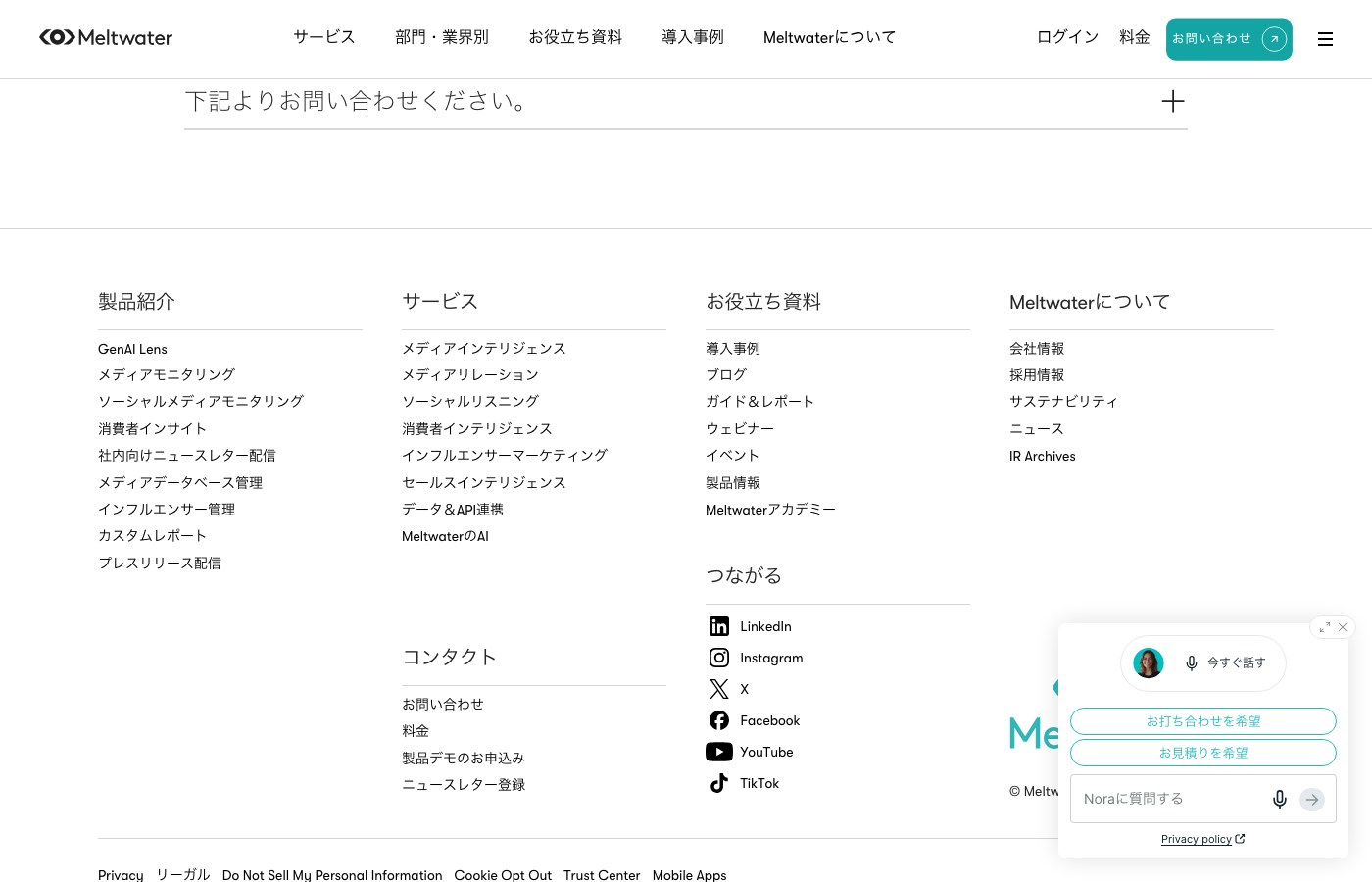This screenshot has width=1372, height=882.
Task: Select お打ち合わせを希望 chat option
Action: point(1203,721)
